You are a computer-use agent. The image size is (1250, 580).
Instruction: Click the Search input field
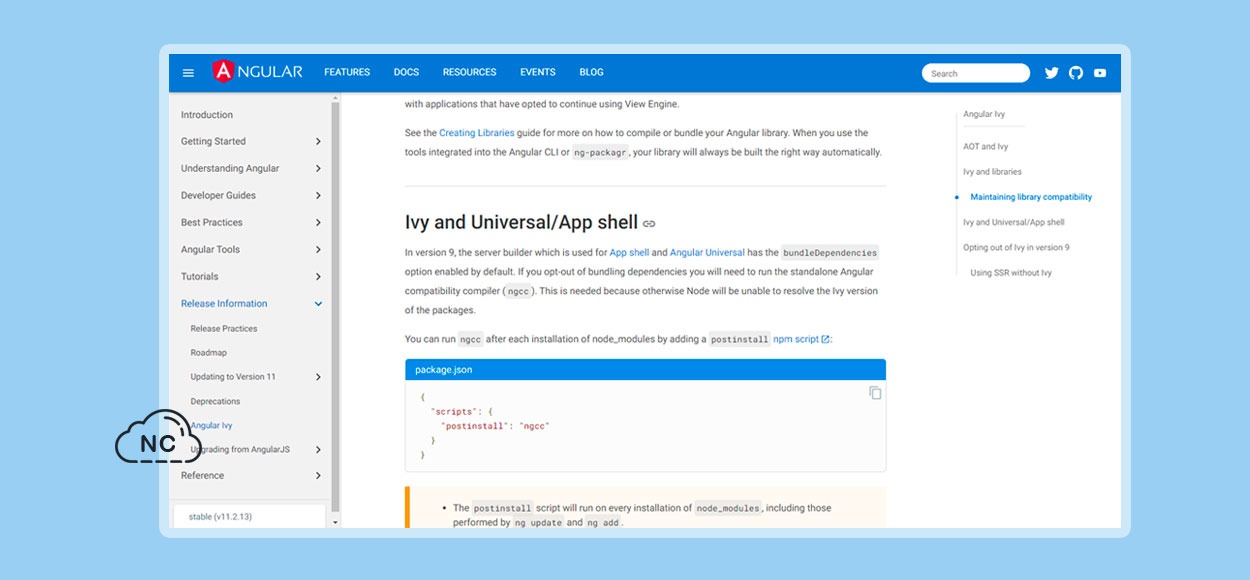[x=976, y=73]
